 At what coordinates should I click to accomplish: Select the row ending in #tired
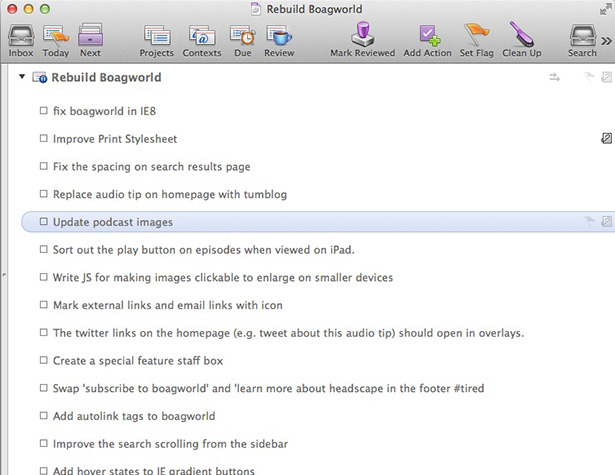(x=268, y=388)
